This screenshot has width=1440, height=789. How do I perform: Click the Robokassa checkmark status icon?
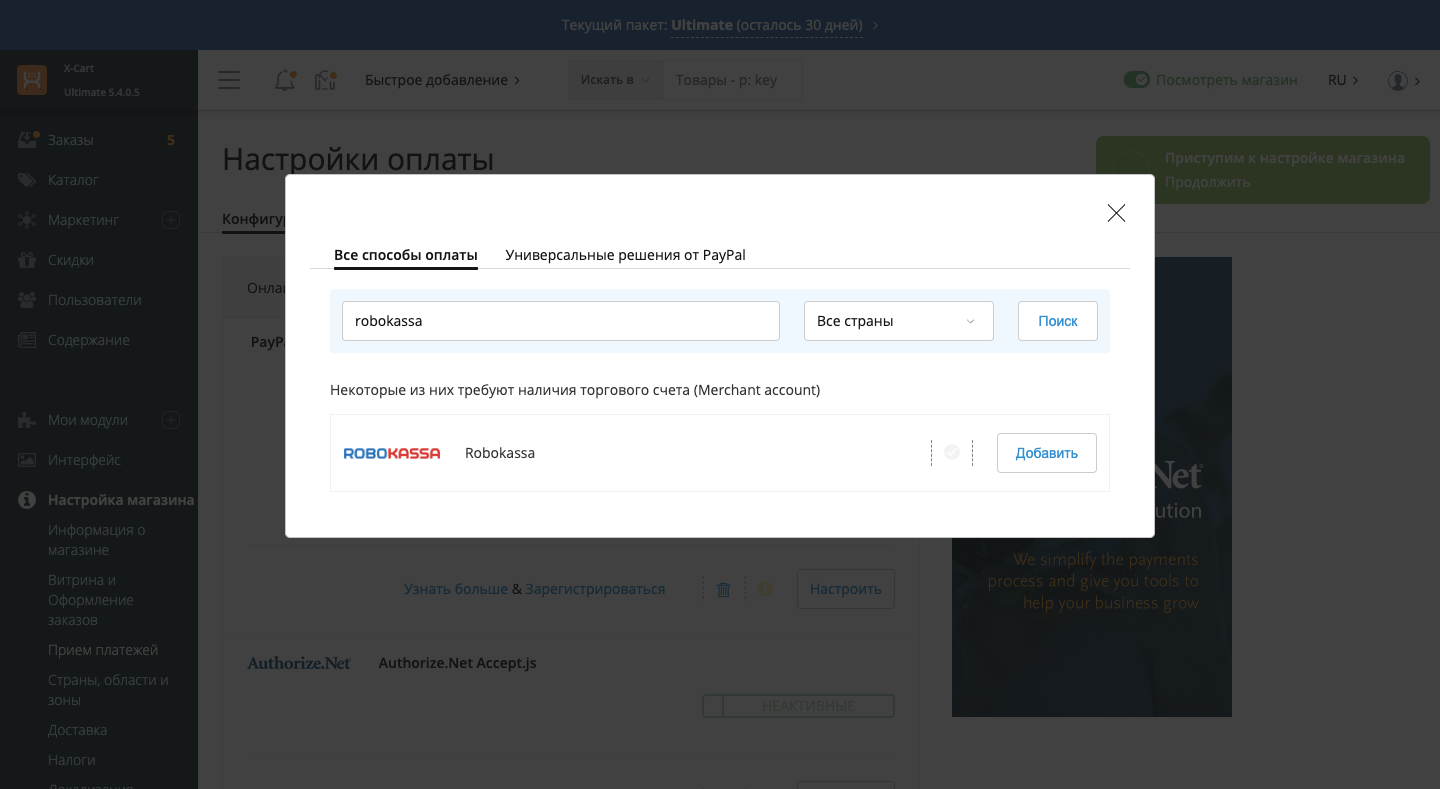coord(952,453)
